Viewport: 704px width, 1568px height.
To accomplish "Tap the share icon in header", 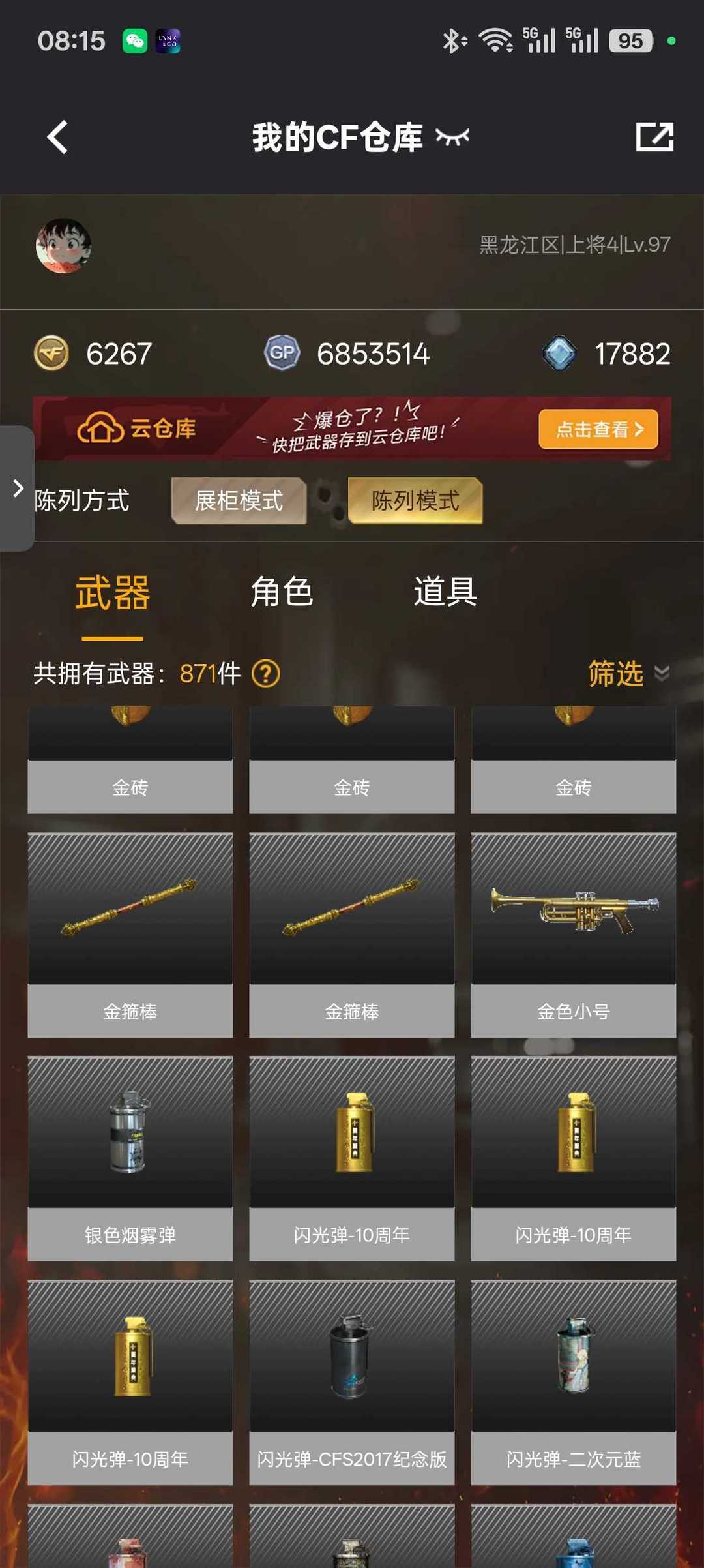I will 654,137.
